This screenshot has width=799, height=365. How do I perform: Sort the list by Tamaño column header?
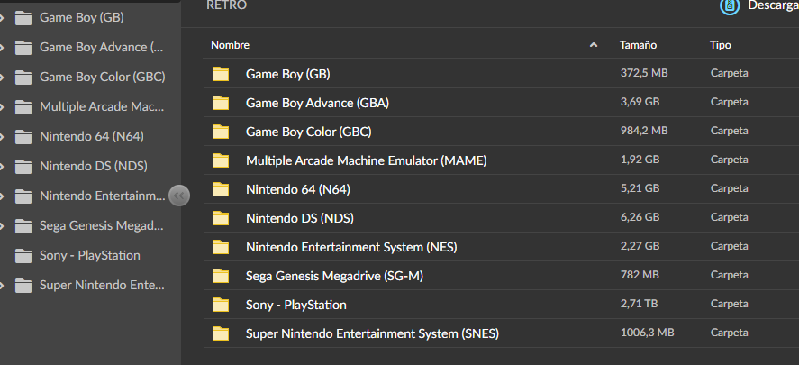pos(638,45)
